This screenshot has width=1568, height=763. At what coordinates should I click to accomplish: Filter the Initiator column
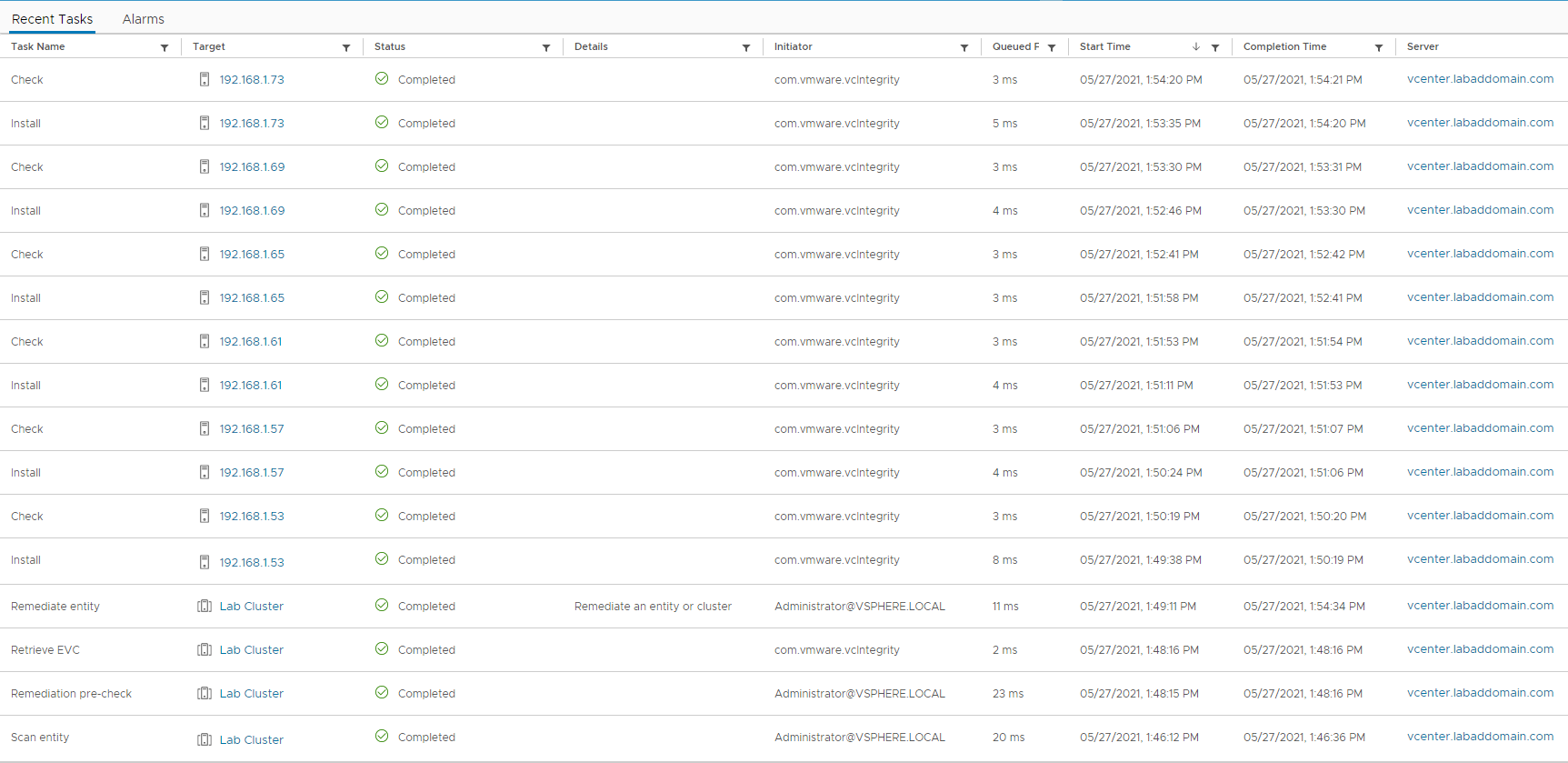tap(964, 47)
